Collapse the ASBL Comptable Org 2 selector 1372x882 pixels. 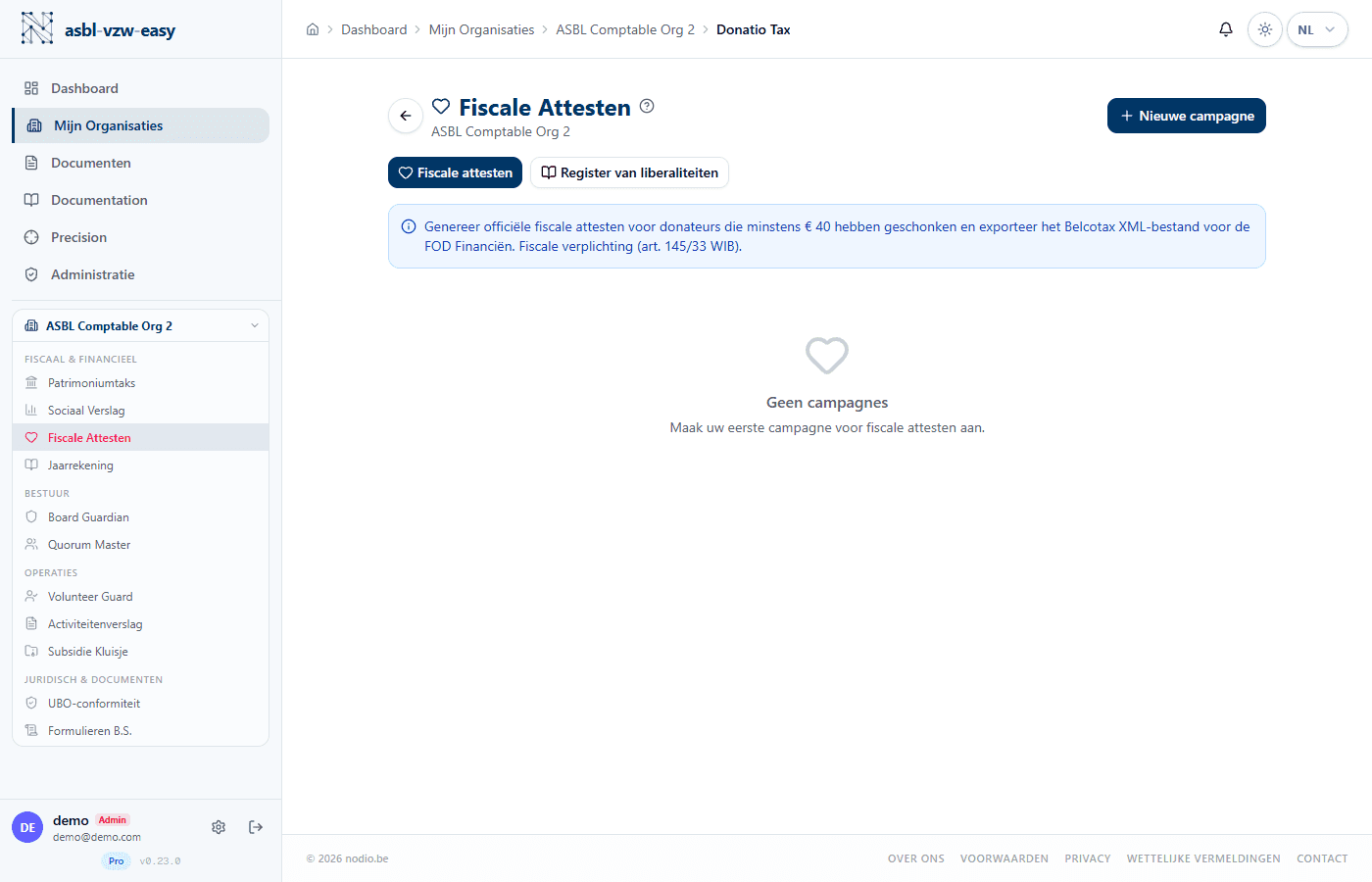(140, 325)
